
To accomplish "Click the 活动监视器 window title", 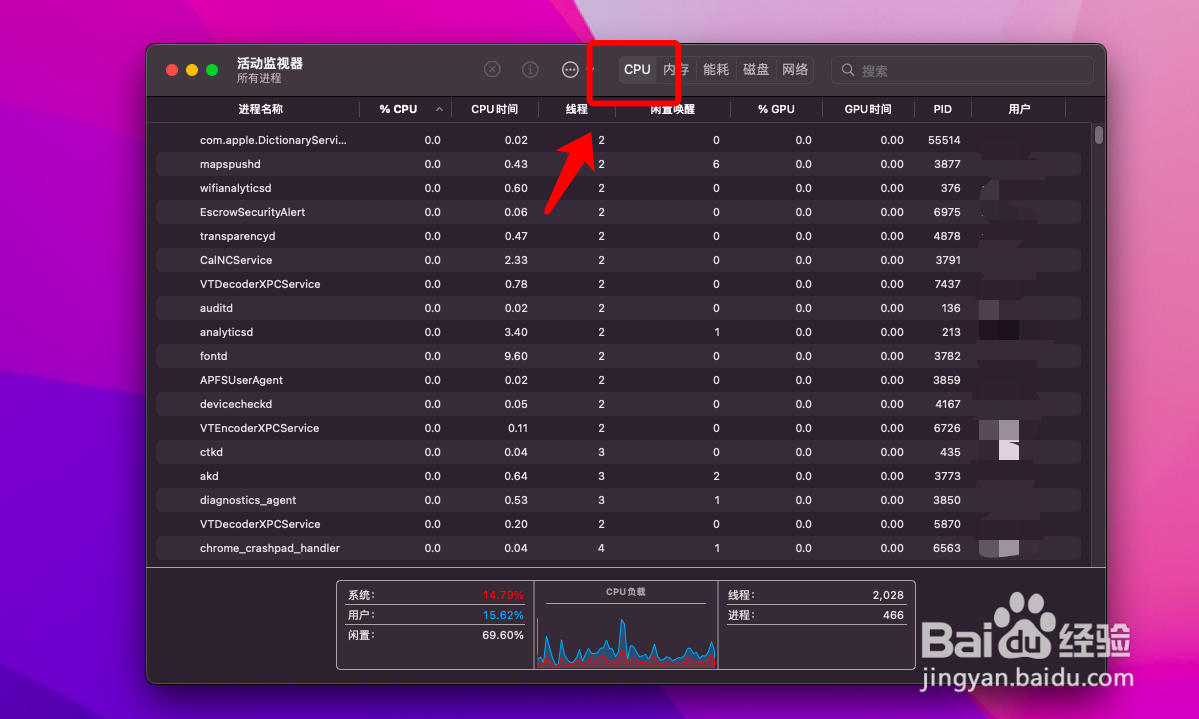I will pos(270,63).
